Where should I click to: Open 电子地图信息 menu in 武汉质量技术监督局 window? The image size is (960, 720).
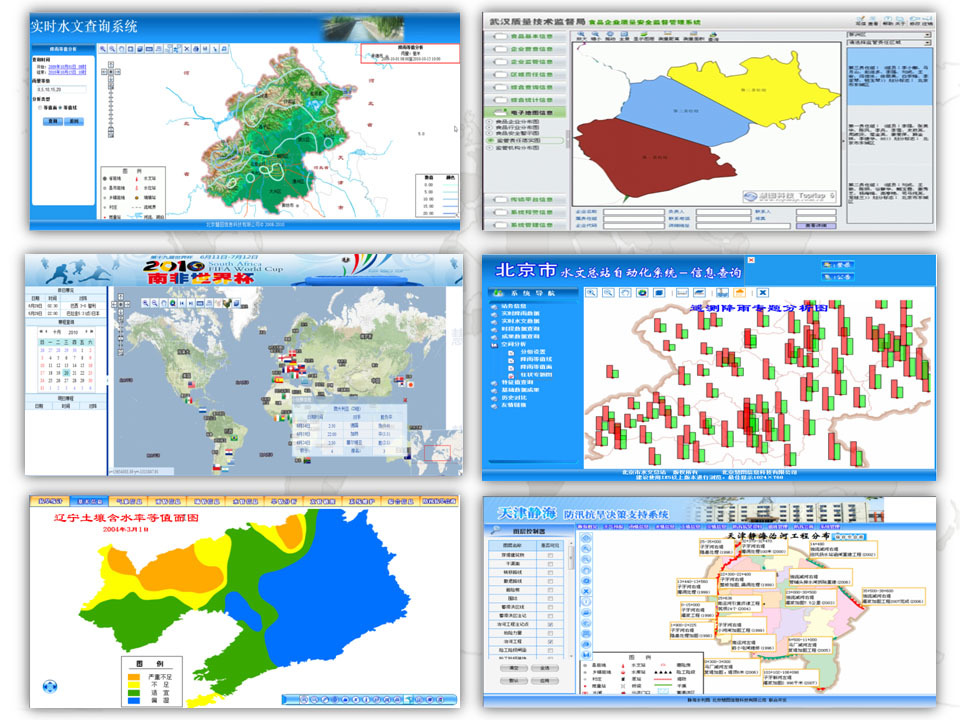pos(525,112)
